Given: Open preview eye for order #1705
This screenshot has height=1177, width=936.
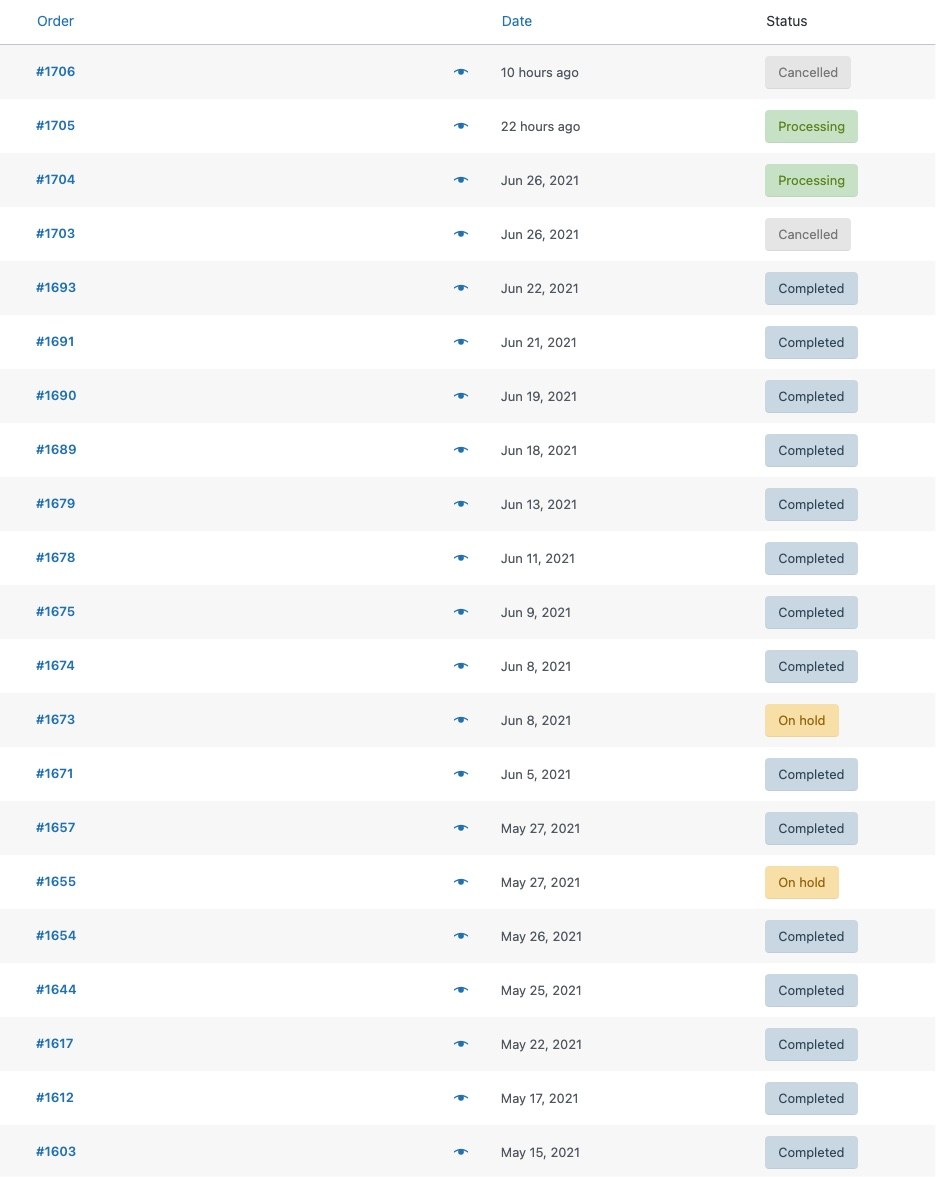Looking at the screenshot, I should pos(461,126).
